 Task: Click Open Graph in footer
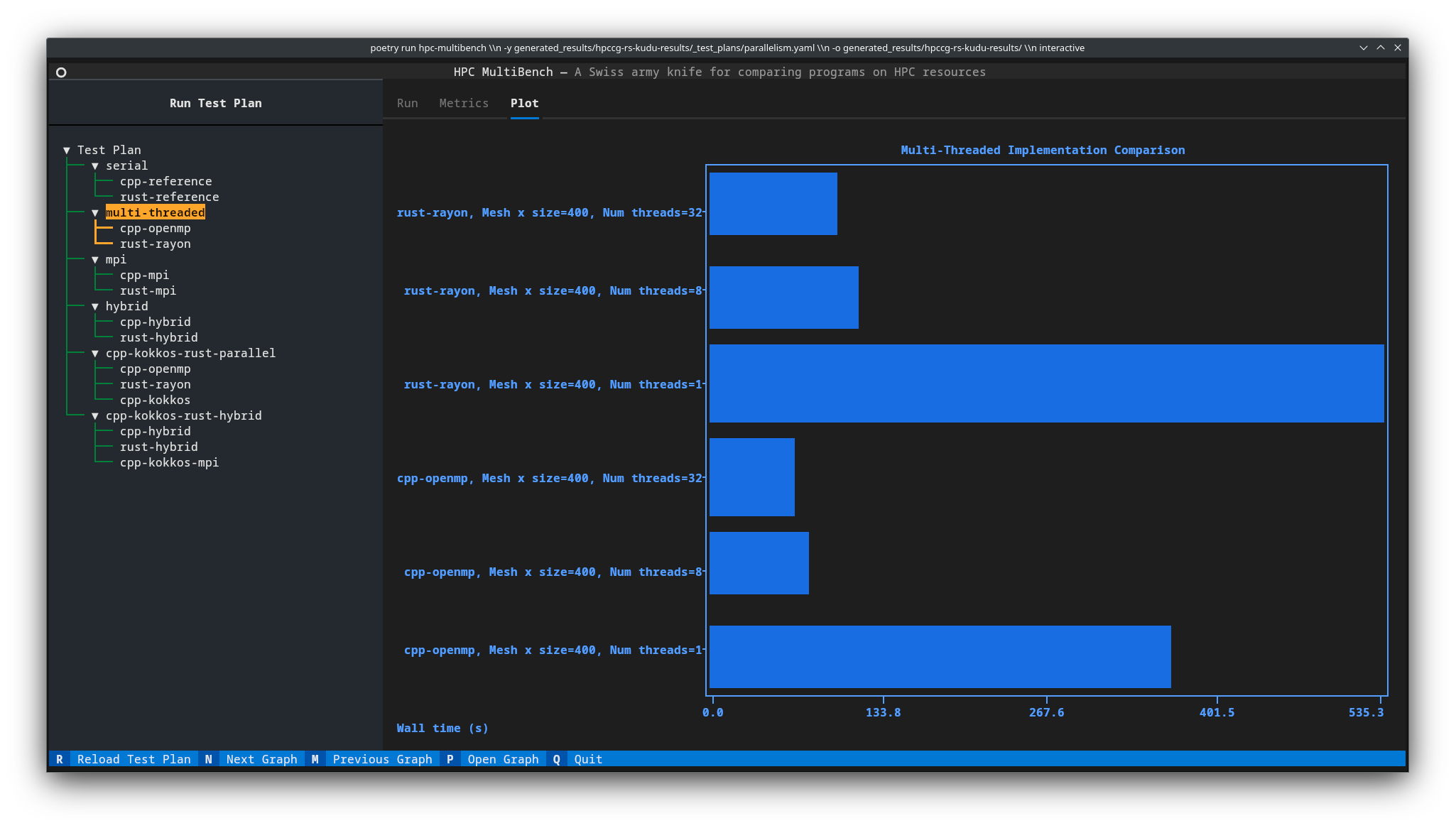click(504, 760)
